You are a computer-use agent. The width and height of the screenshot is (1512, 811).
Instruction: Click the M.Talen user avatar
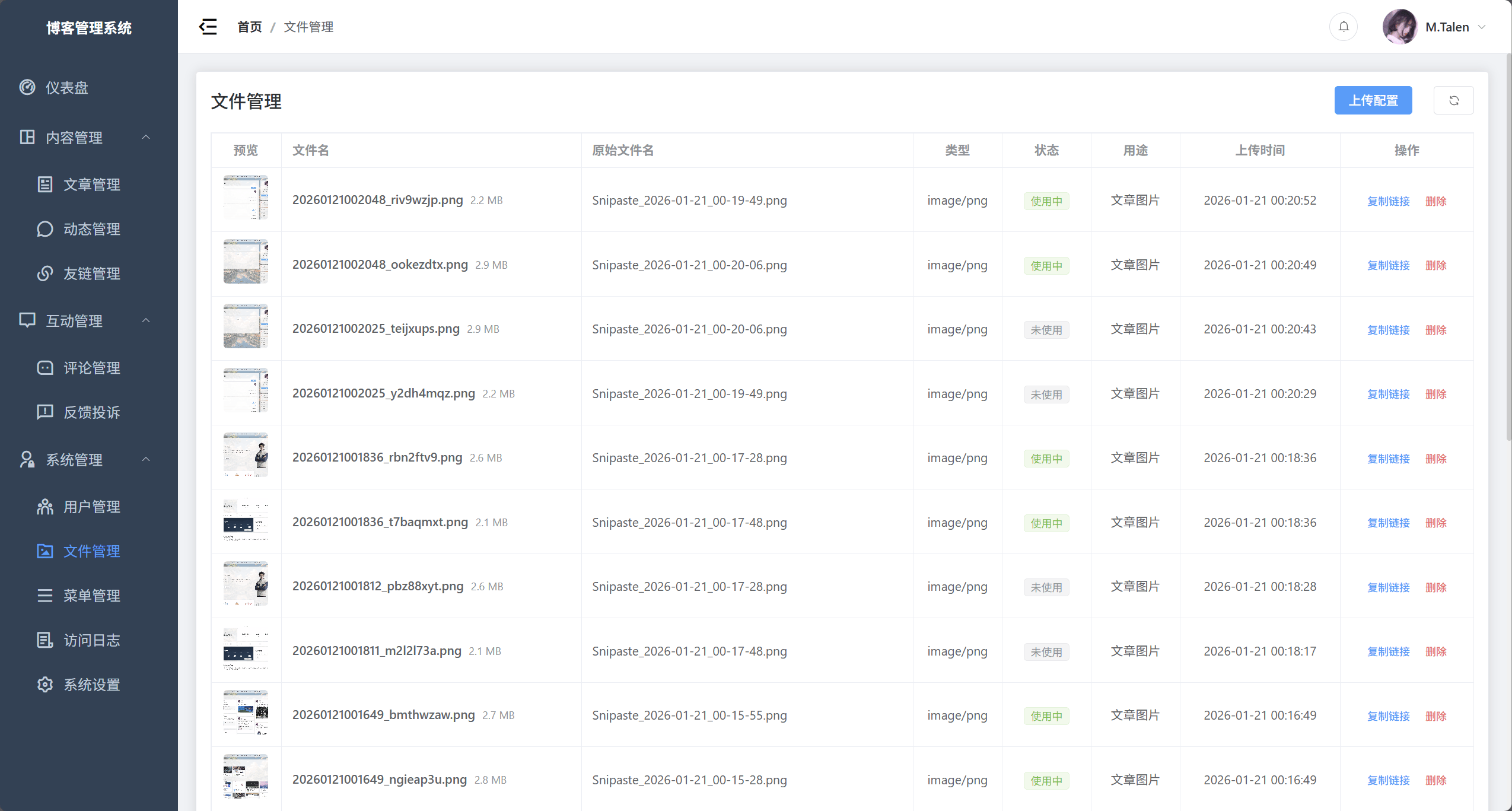click(1400, 27)
